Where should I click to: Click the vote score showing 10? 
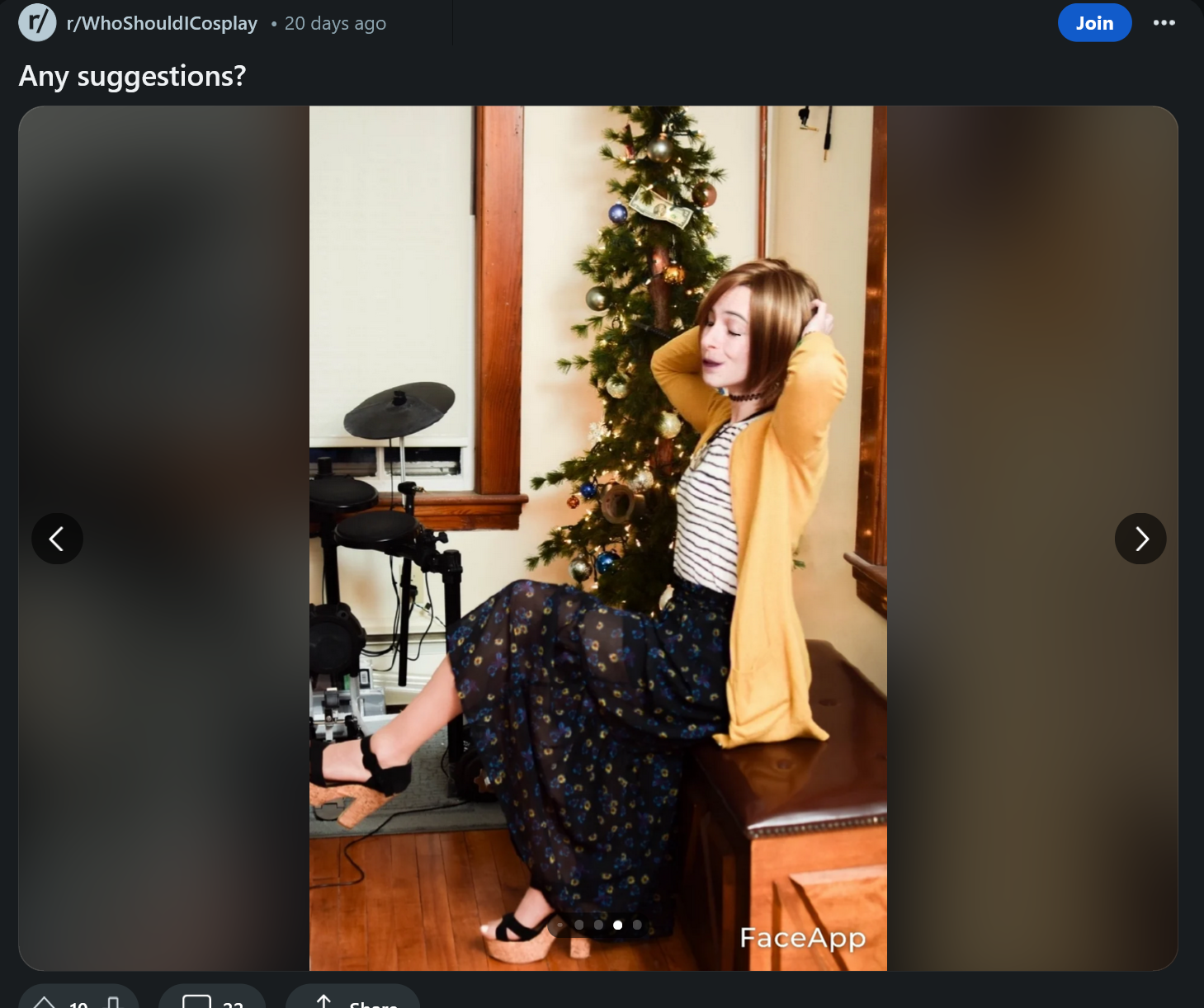79,1004
